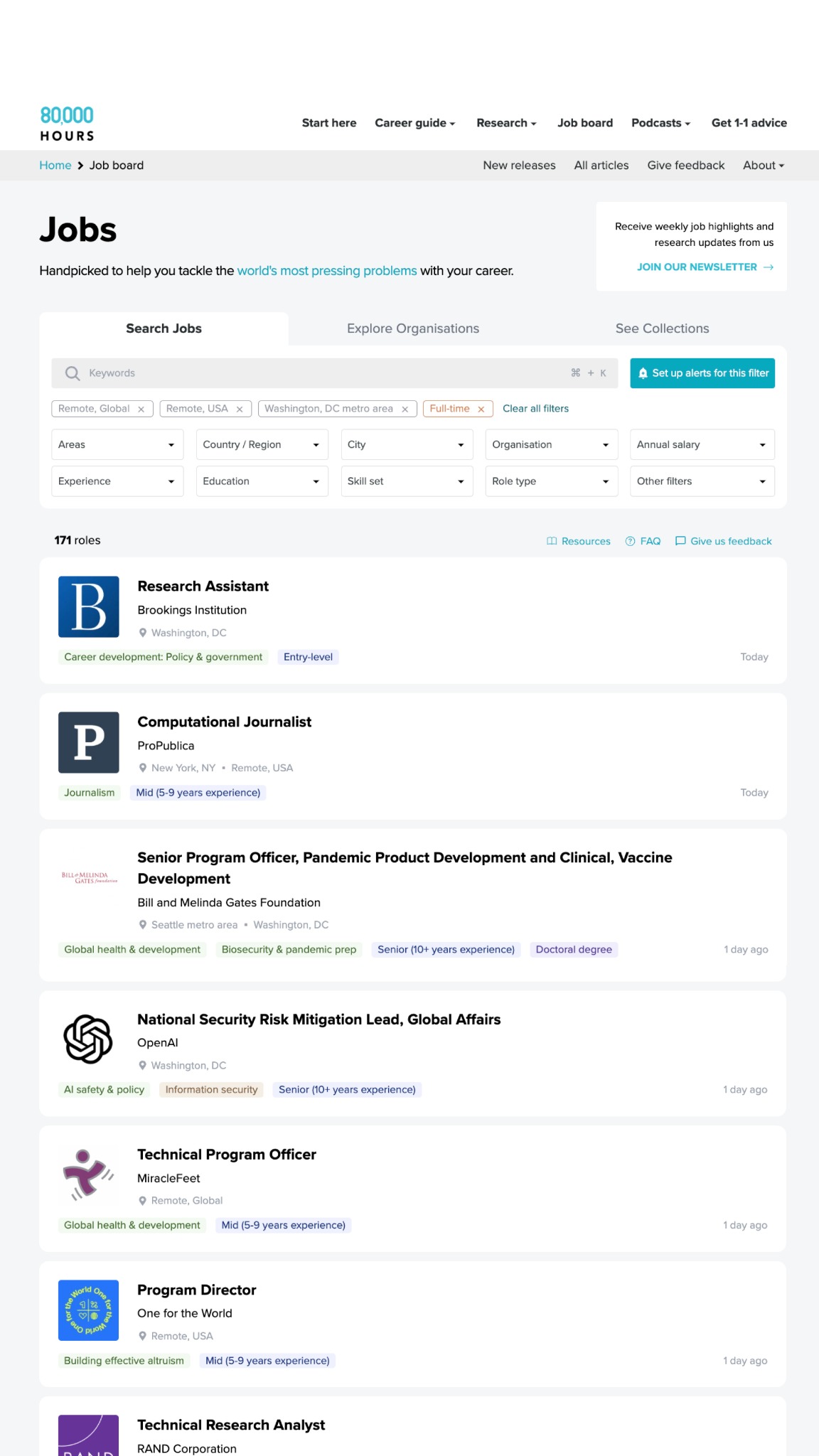Expand the Areas dropdown
Image resolution: width=819 pixels, height=1456 pixels.
pos(117,444)
